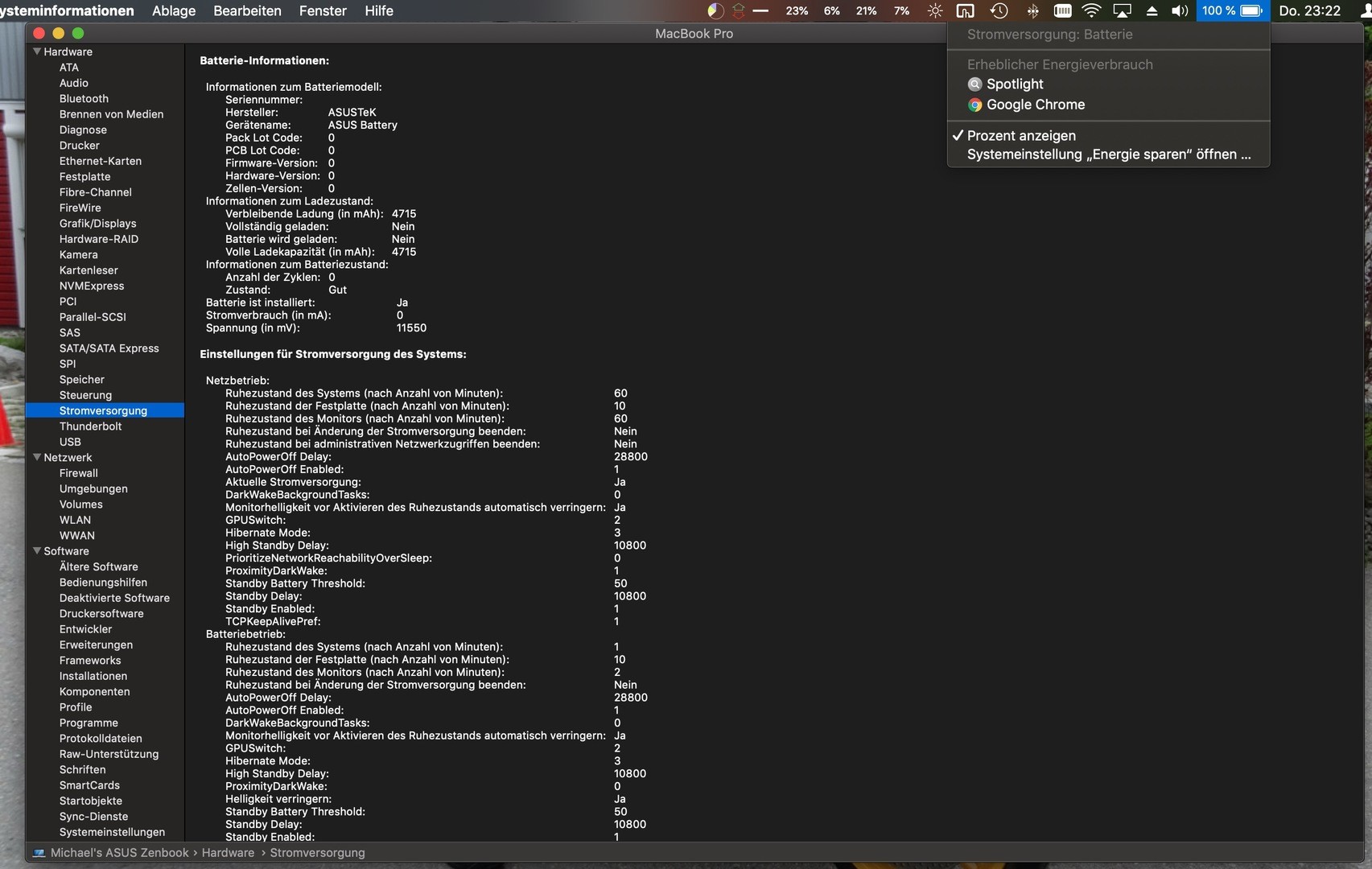Select Firewall under Netzwerk
The width and height of the screenshot is (1372, 869).
click(78, 473)
